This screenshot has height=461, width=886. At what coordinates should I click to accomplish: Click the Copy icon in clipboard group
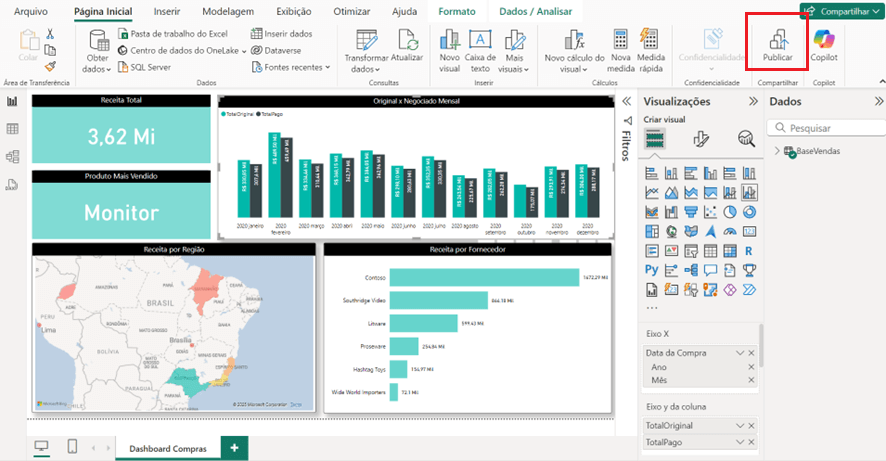point(50,50)
